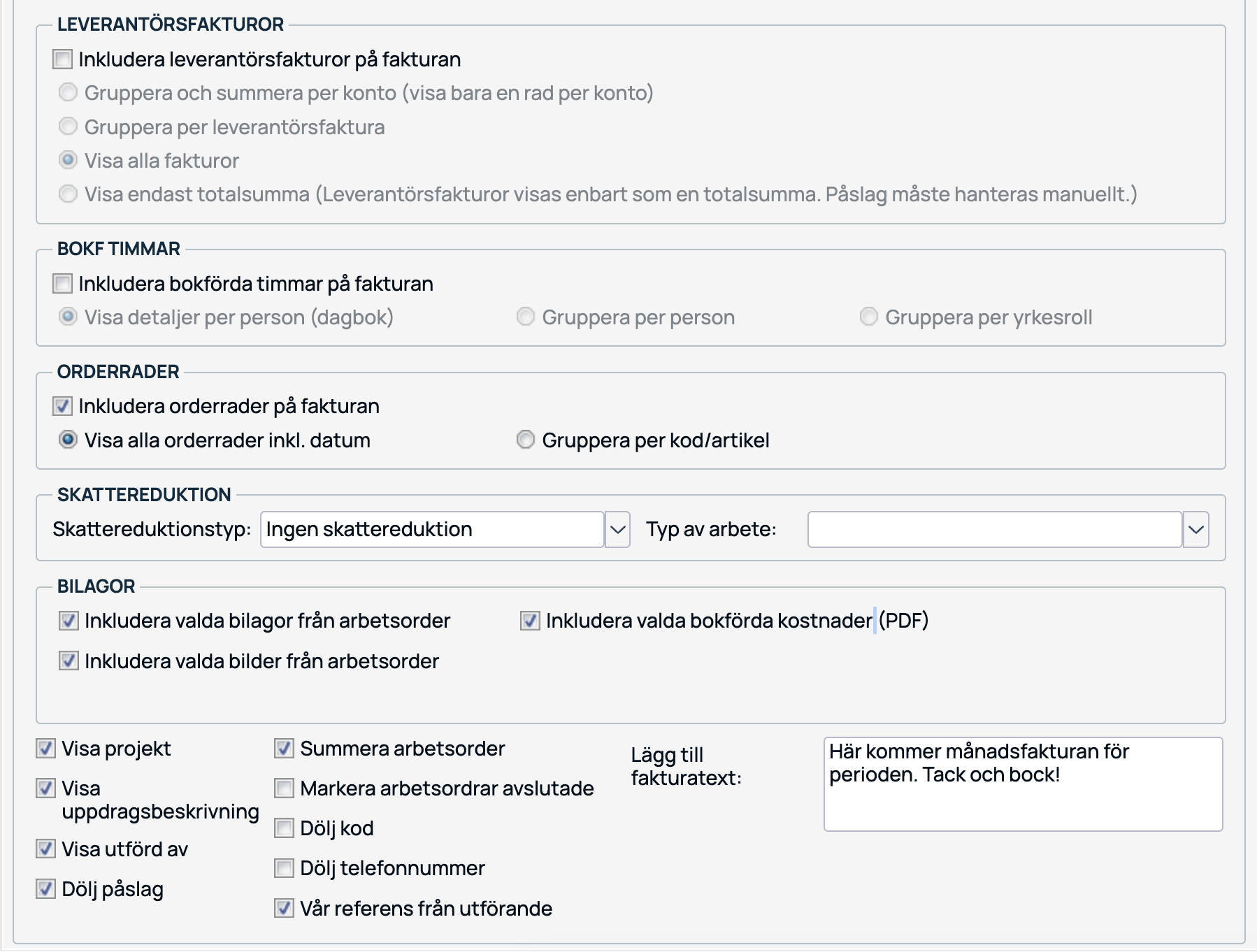Select Gruppera per kod/artikel radio option
The height and width of the screenshot is (952, 1257).
[525, 440]
